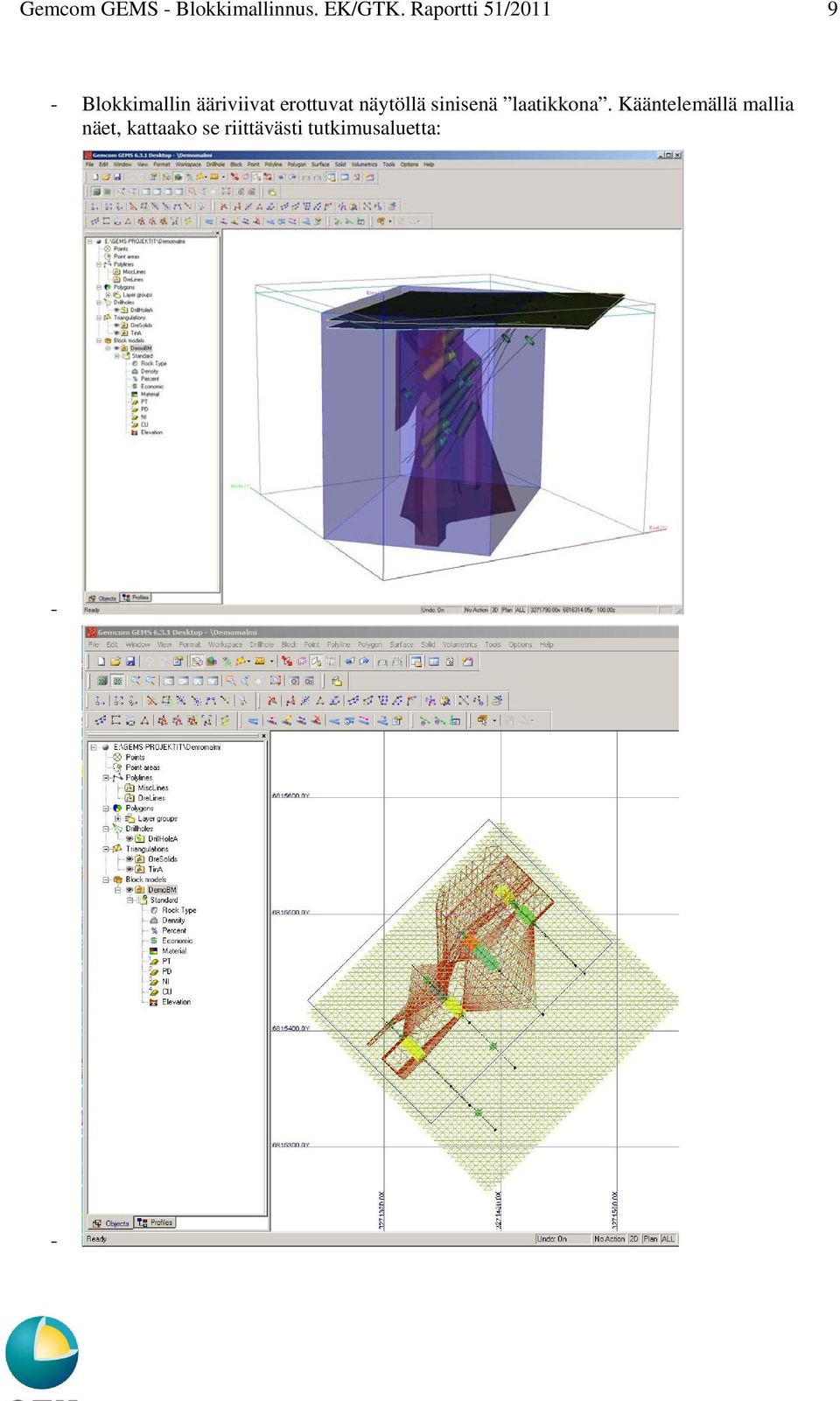Toggle OreSolids eye icon in the 3D-view window tree
This screenshot has width=840, height=1401.
tap(117, 326)
